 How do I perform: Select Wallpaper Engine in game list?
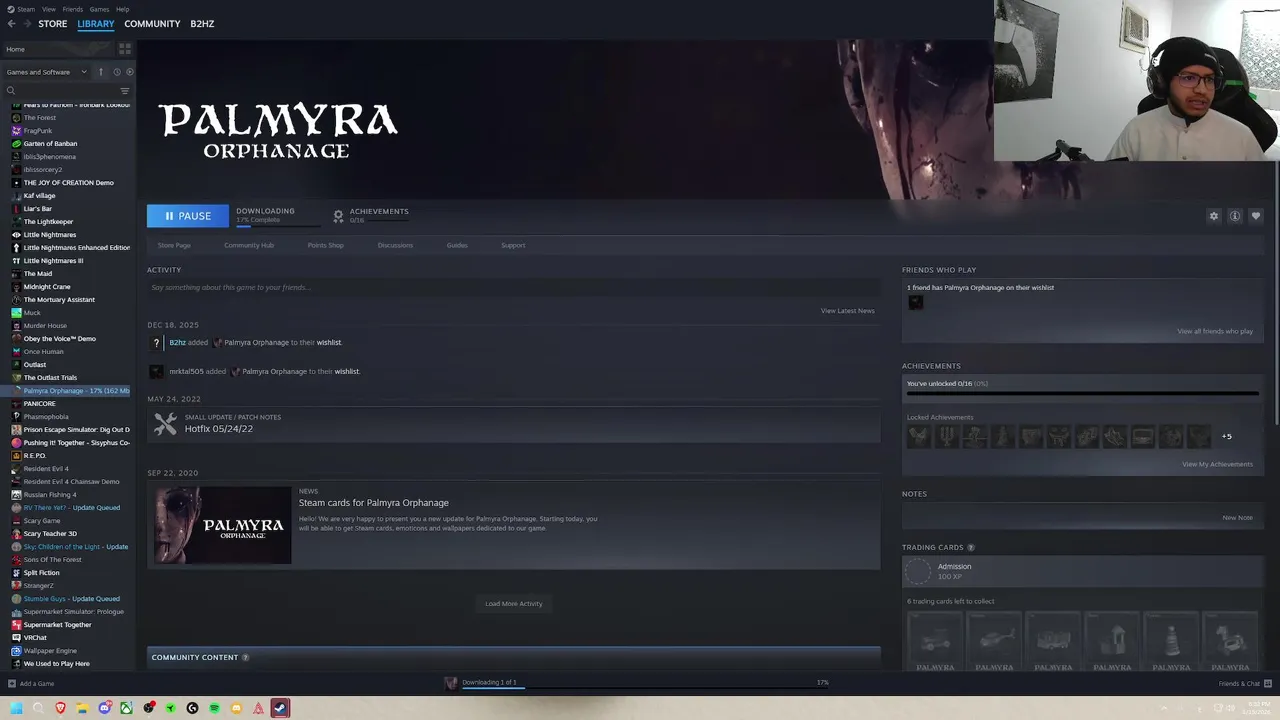[x=50, y=651]
